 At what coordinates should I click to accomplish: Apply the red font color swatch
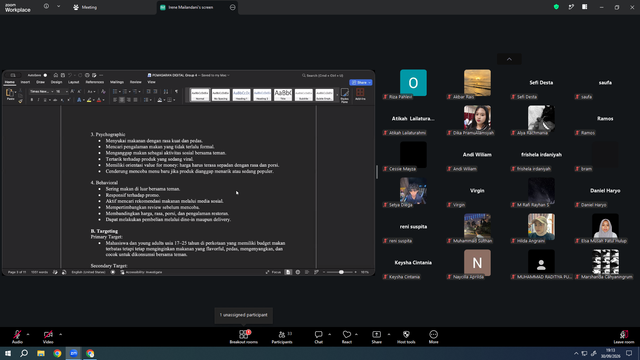coord(99,100)
